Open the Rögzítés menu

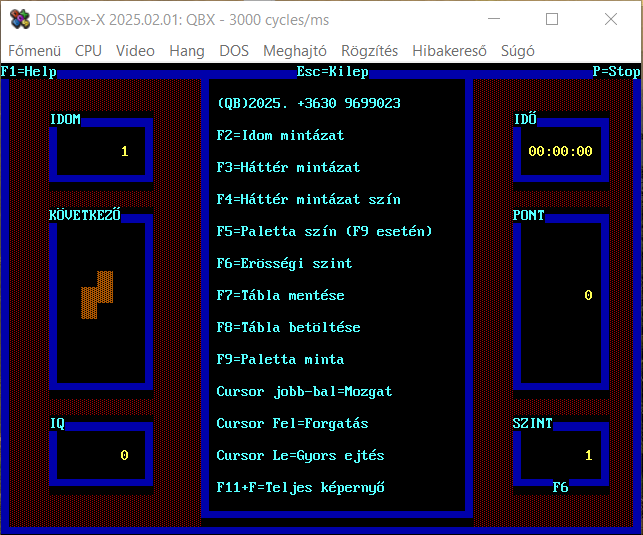point(369,51)
